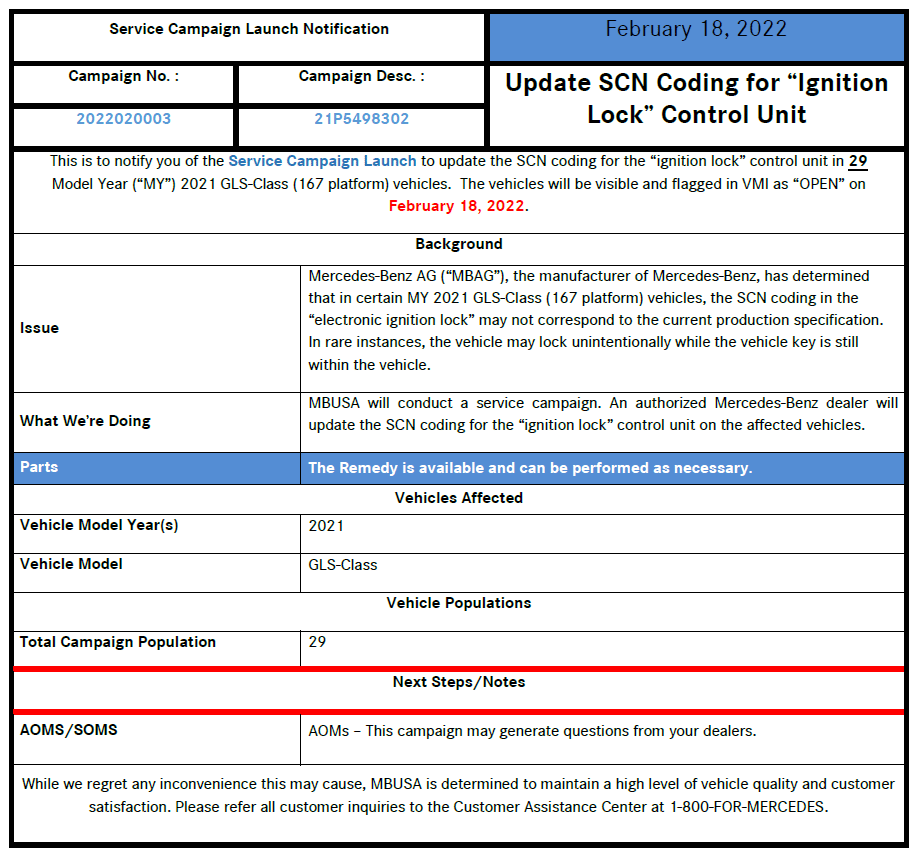Screen dimensions: 918x857
Task: Click the 'What We're Doing' row label
Action: 85,421
